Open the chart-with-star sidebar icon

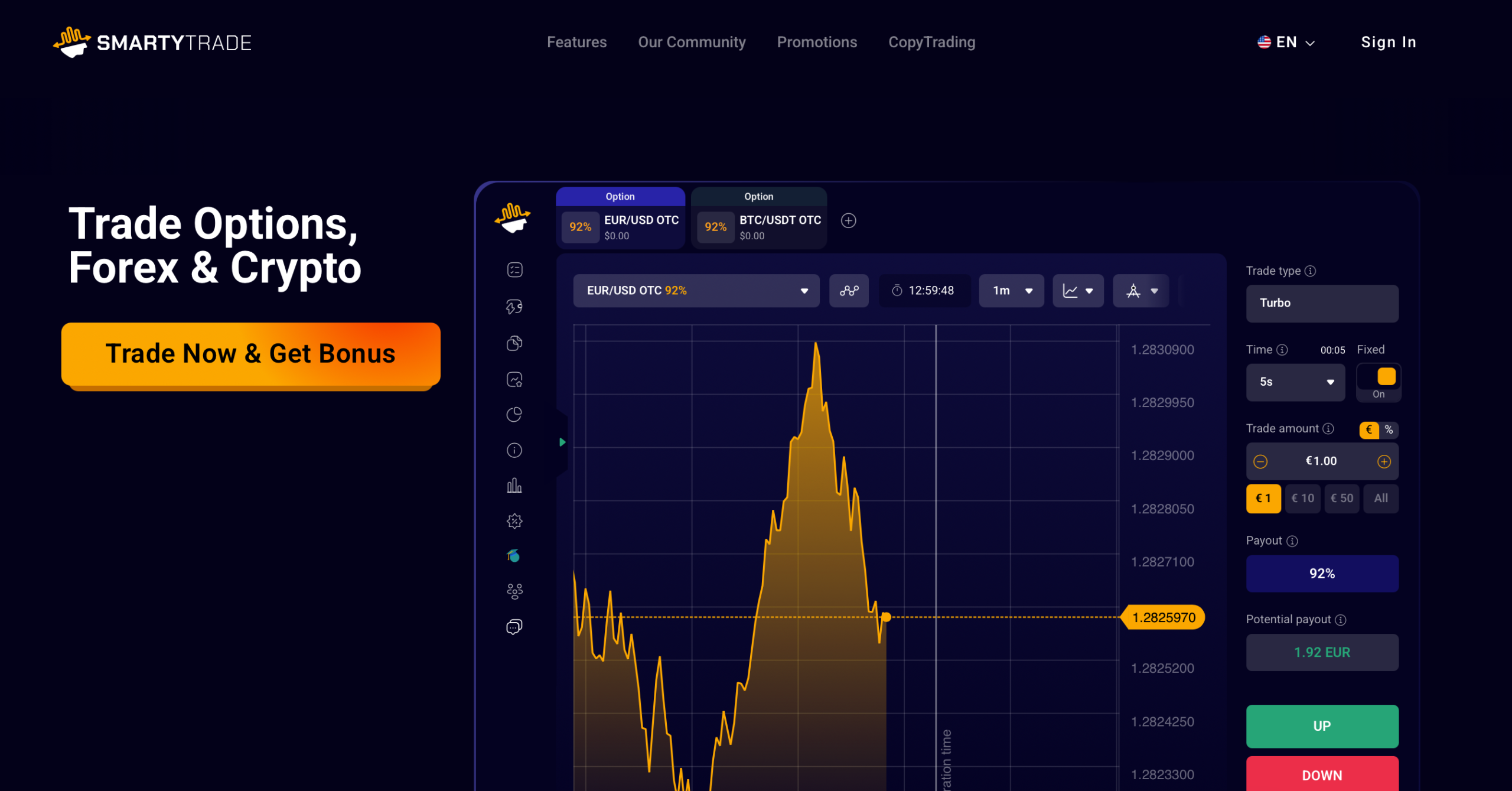[514, 379]
